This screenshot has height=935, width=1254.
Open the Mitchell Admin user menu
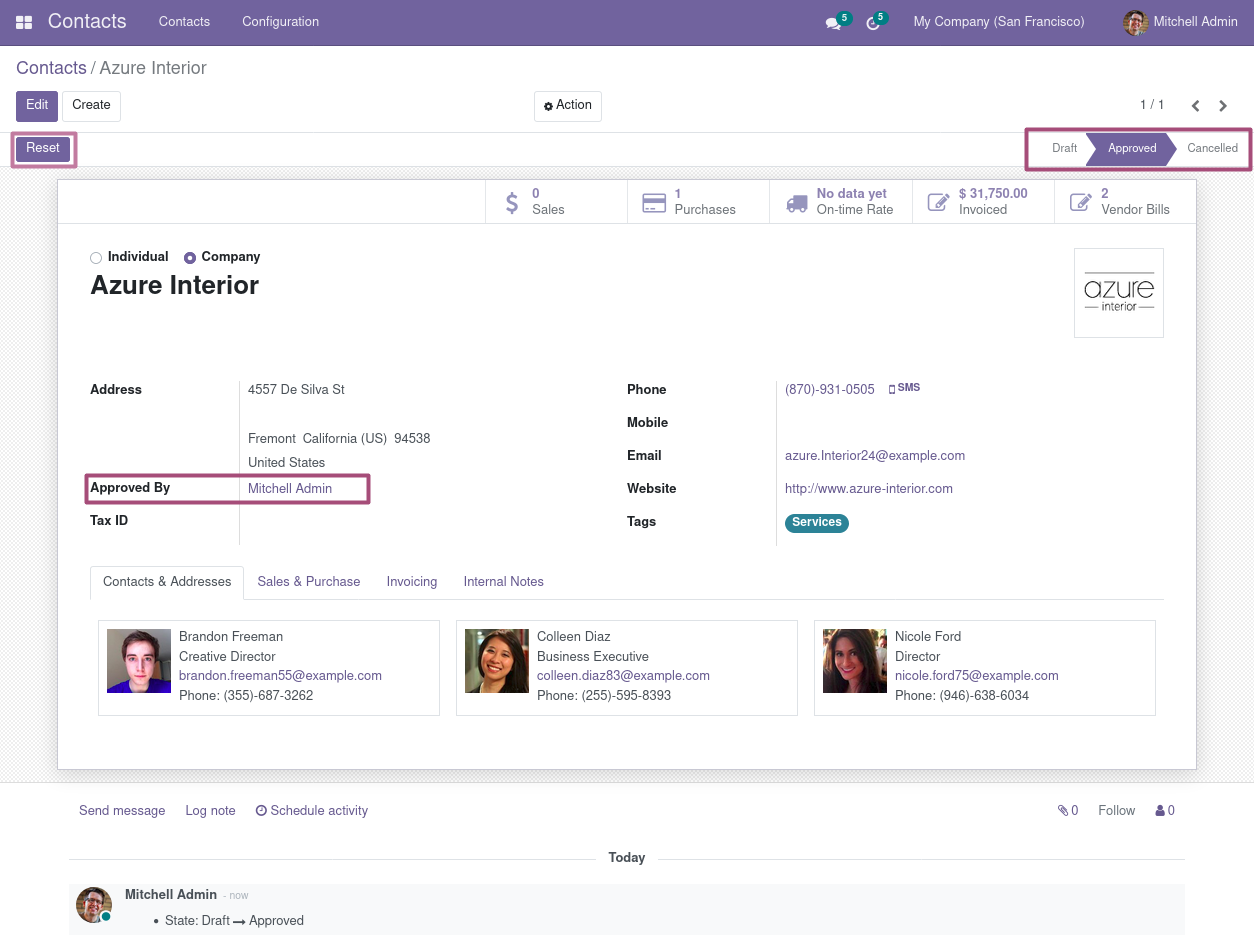coord(1180,22)
